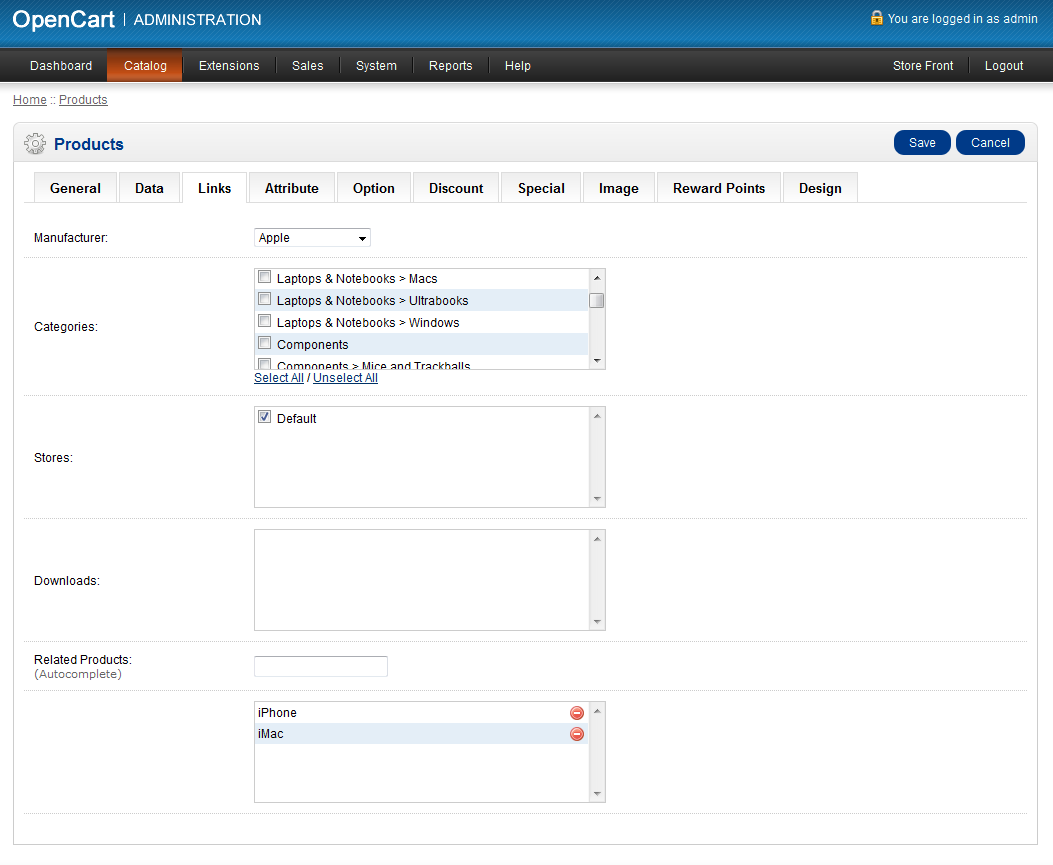Switch to the Reward Points tab
This screenshot has height=865, width=1053.
718,188
